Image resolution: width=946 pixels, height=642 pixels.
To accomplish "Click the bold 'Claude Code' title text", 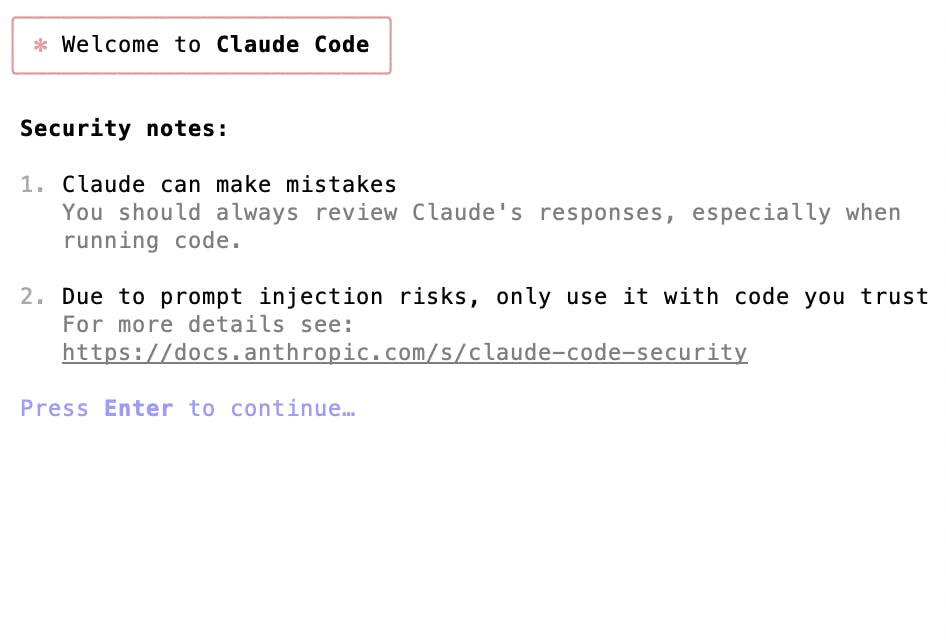I will tap(293, 45).
